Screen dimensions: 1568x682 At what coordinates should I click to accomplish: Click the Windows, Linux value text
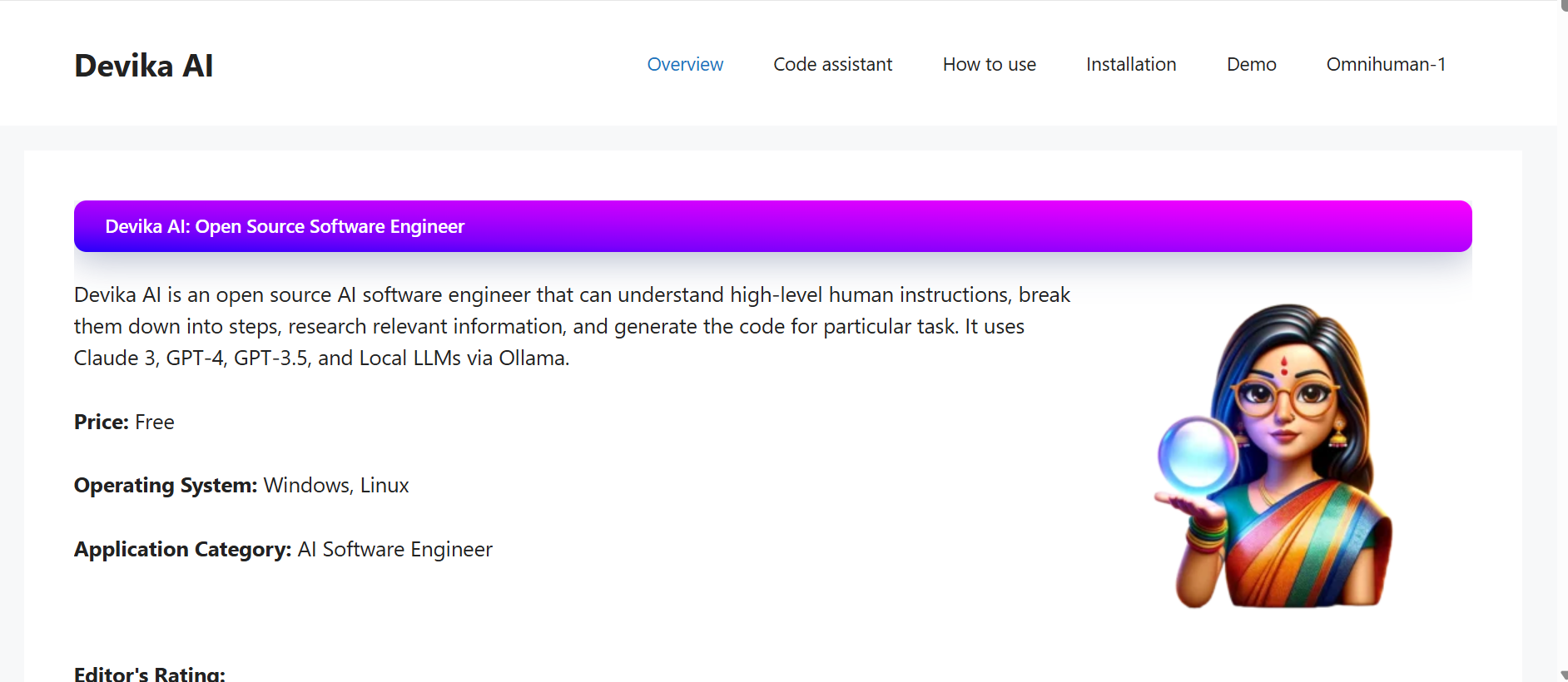tap(336, 486)
